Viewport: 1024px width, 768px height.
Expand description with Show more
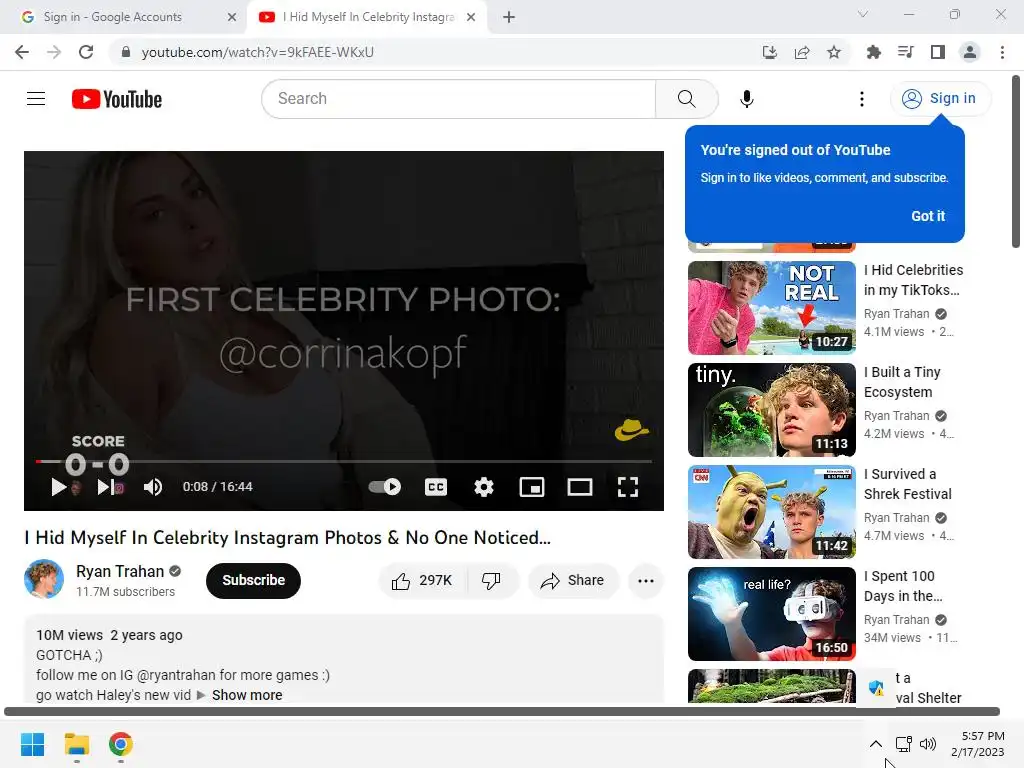click(x=247, y=695)
